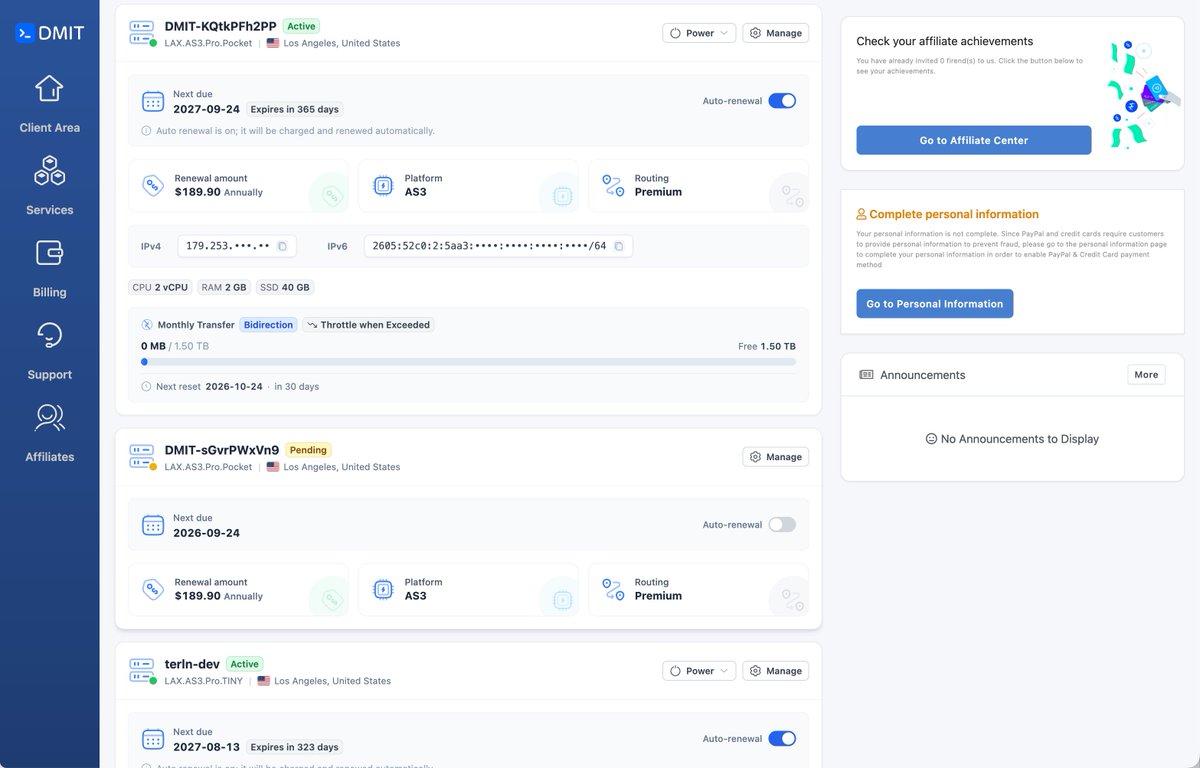Click server name DMIT-KQtkPFh2PP
1200x768 pixels.
click(x=220, y=26)
